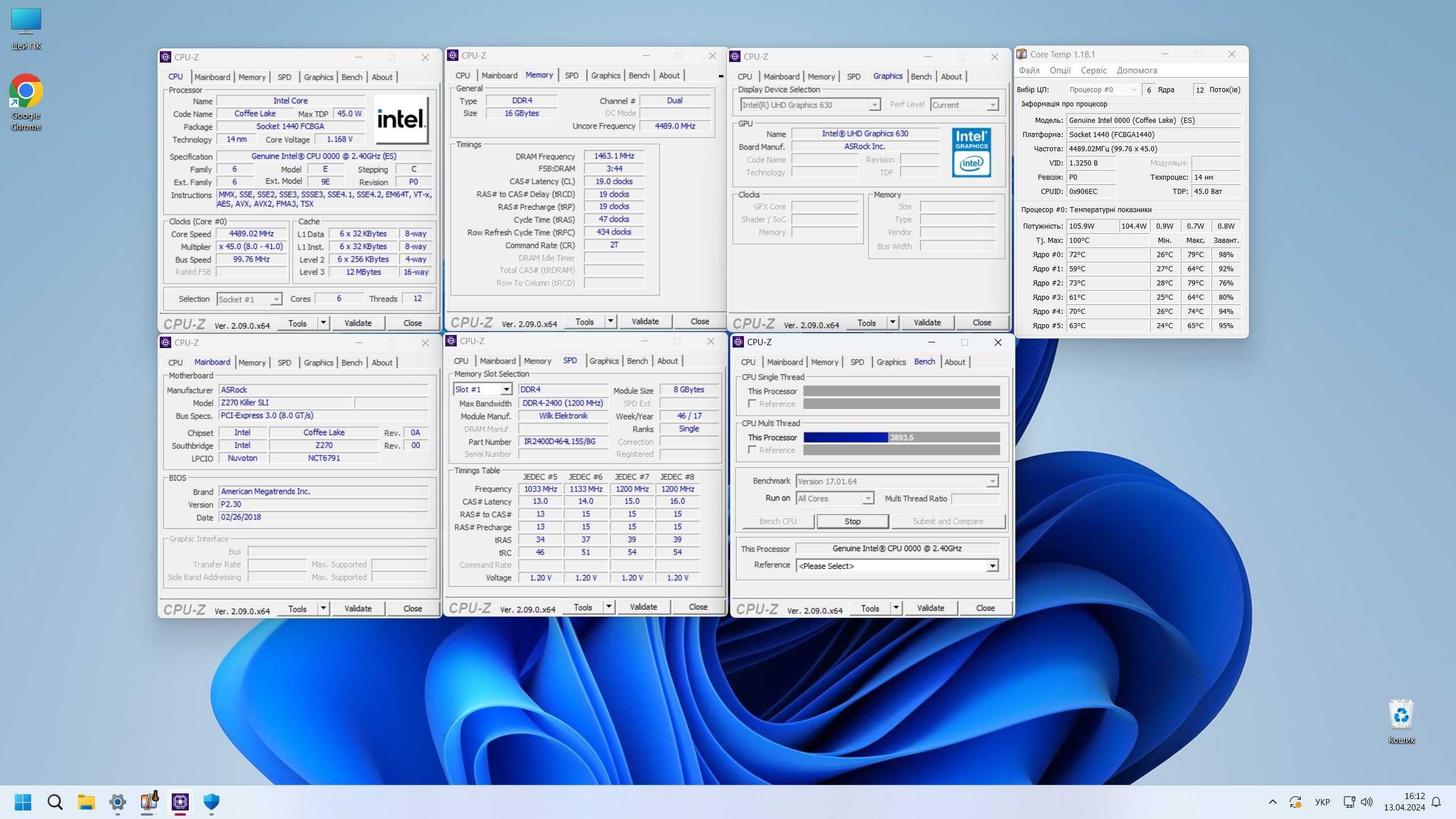The width and height of the screenshot is (1456, 819).
Task: Open the Цей ПК desktop icon
Action: pyautogui.click(x=26, y=30)
